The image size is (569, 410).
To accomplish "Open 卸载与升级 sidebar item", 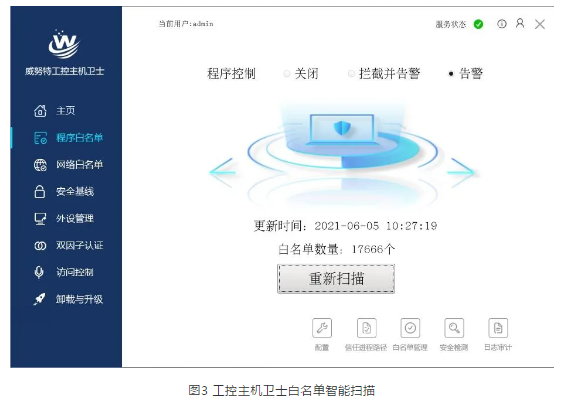I will (68, 299).
